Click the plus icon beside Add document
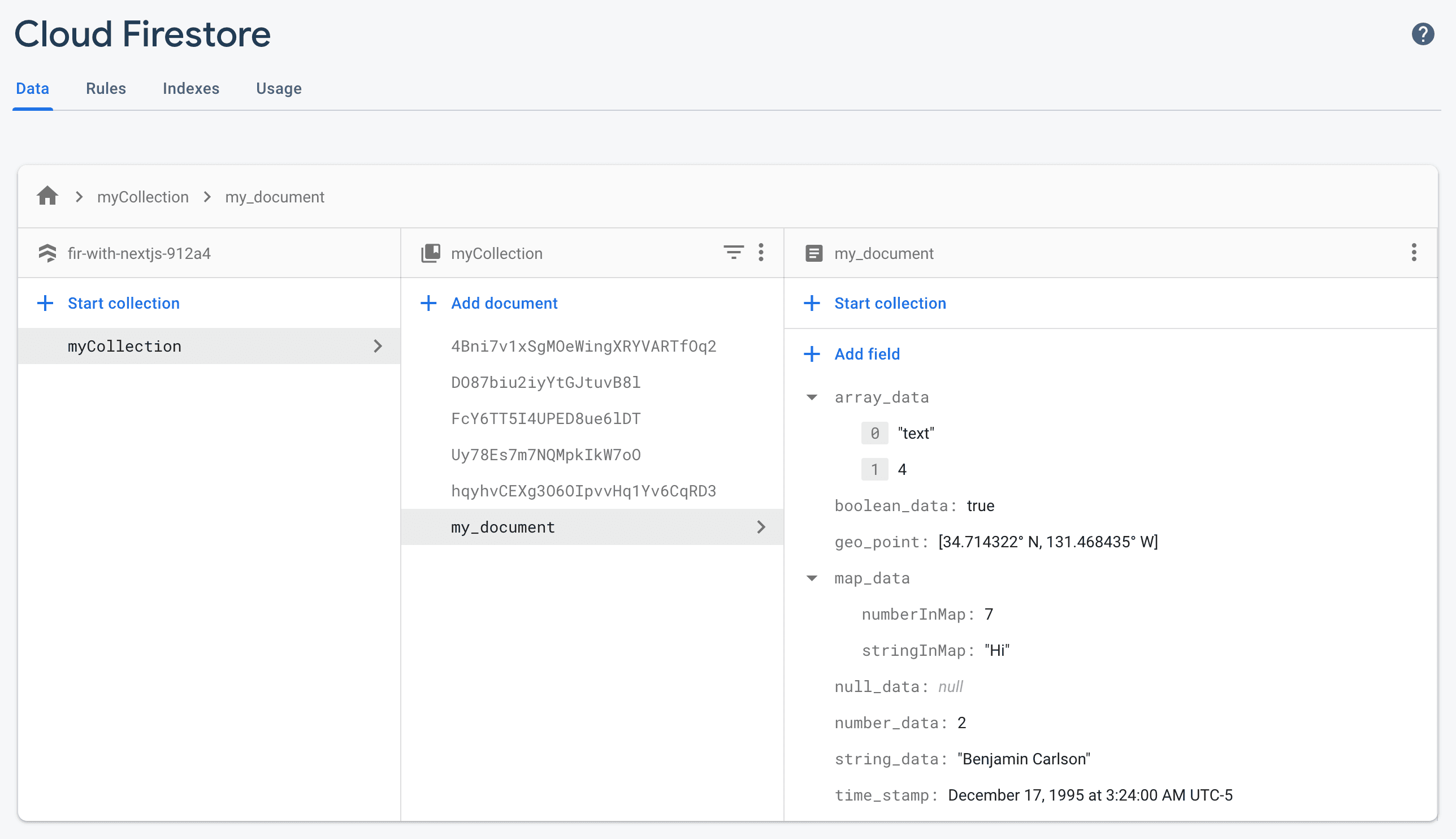The width and height of the screenshot is (1456, 839). [428, 303]
